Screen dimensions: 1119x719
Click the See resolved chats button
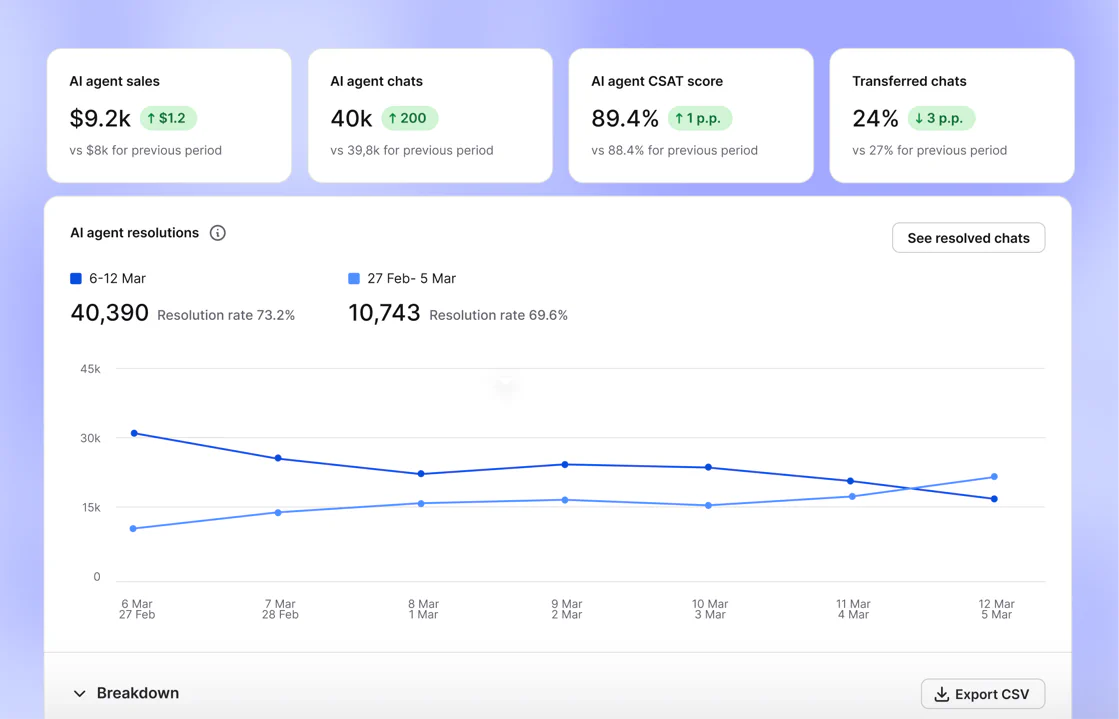click(968, 238)
